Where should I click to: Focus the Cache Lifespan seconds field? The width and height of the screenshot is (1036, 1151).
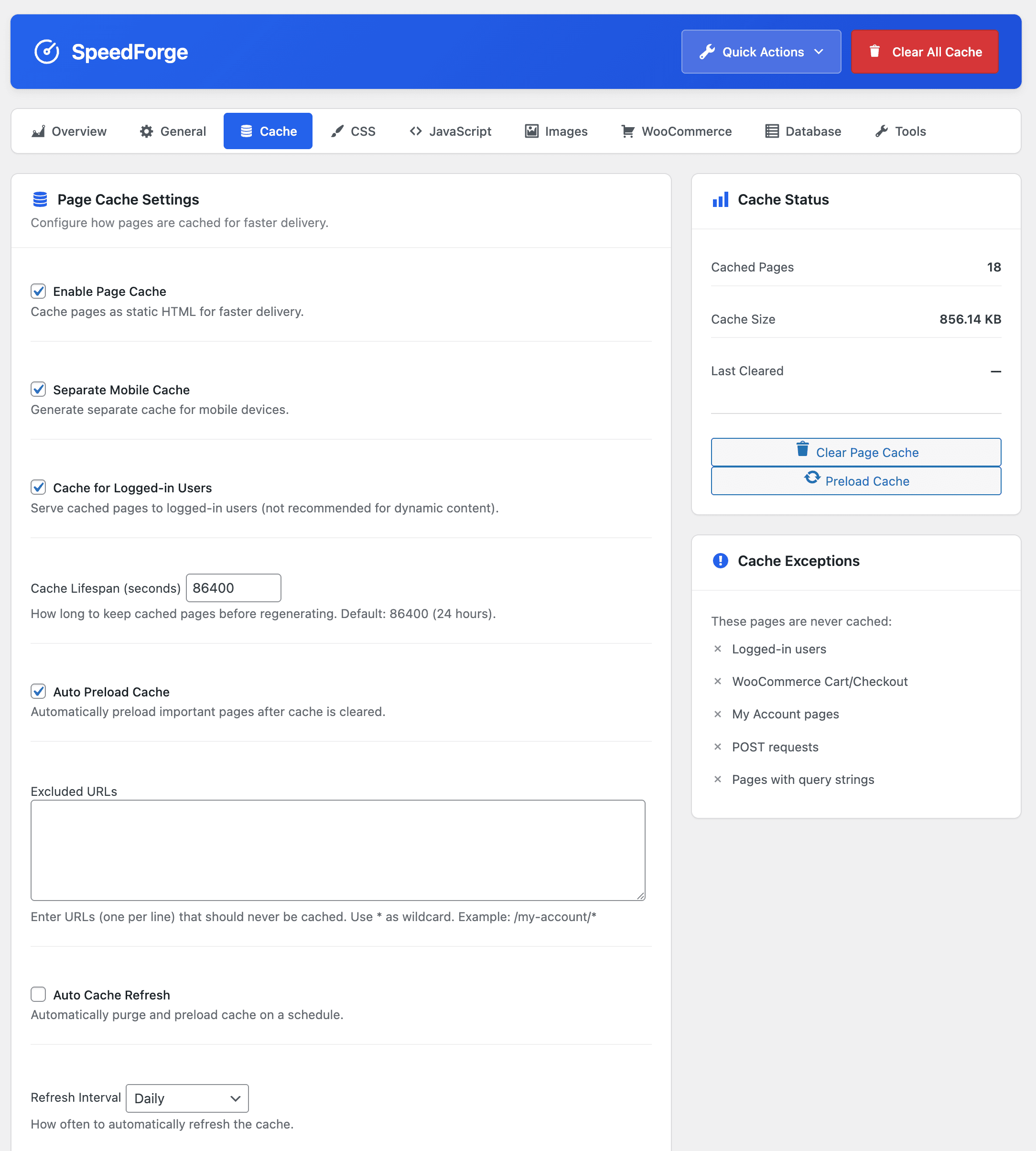[x=233, y=588]
